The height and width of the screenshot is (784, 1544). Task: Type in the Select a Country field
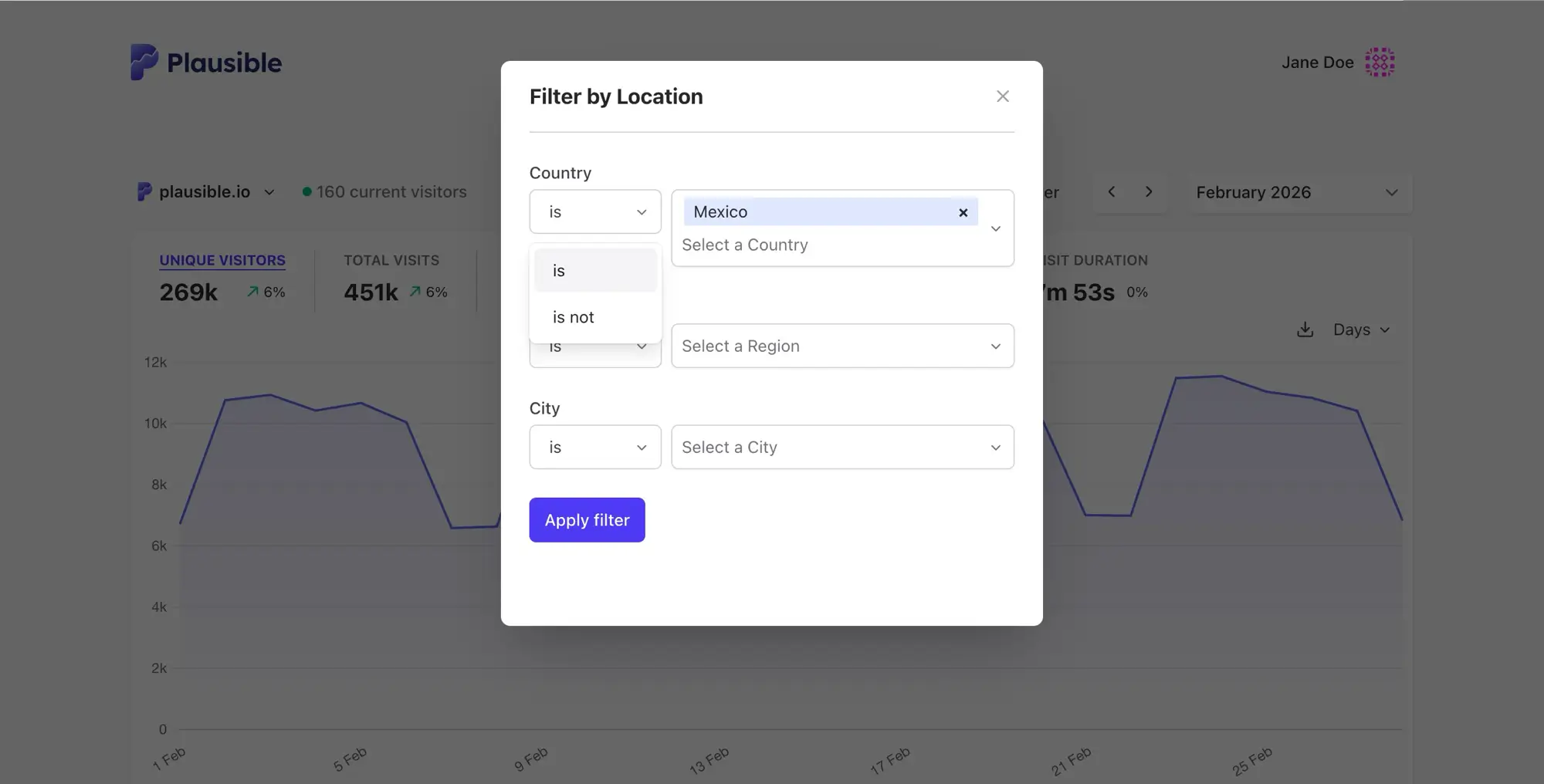click(818, 245)
